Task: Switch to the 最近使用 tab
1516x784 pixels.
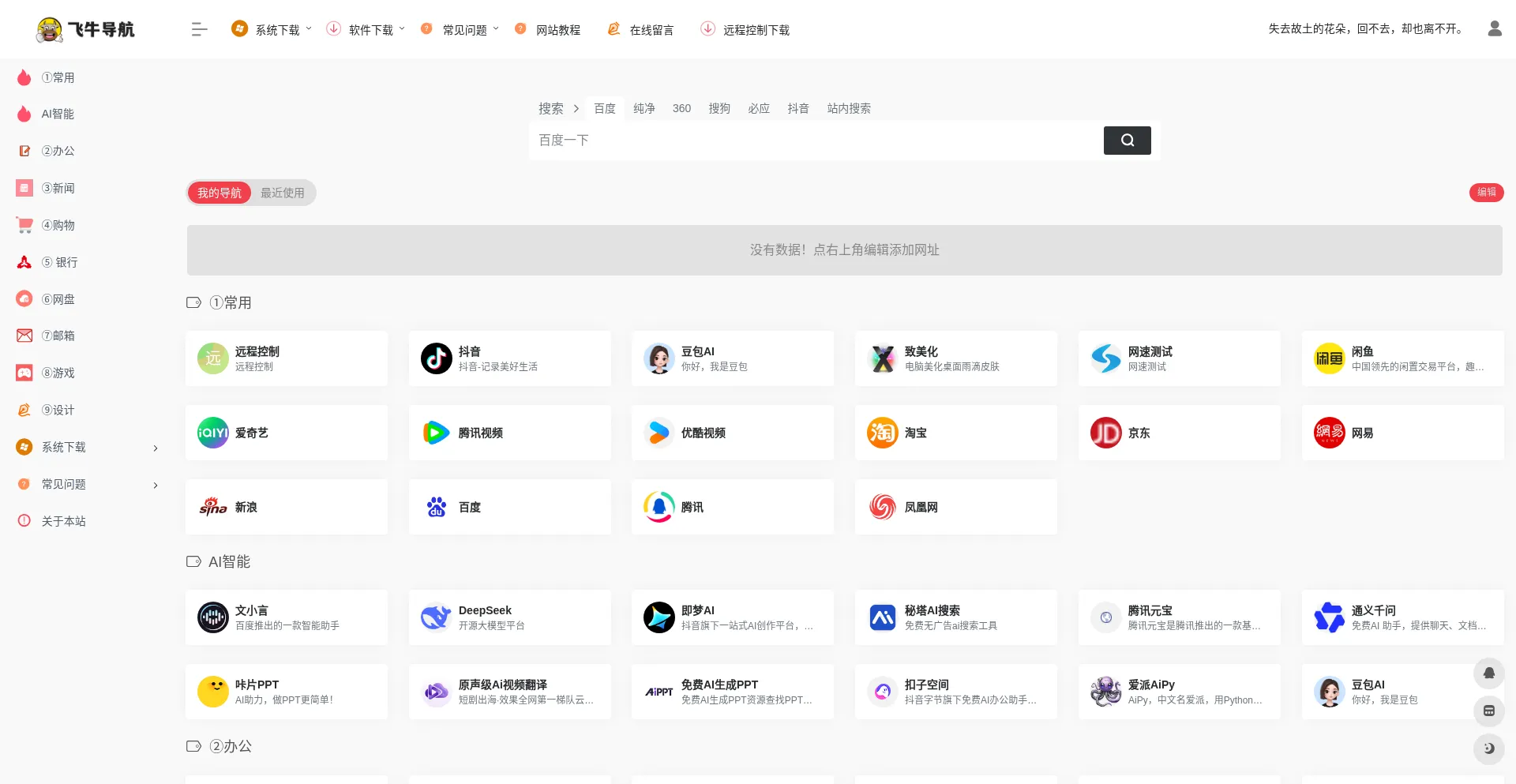Action: 283,193
